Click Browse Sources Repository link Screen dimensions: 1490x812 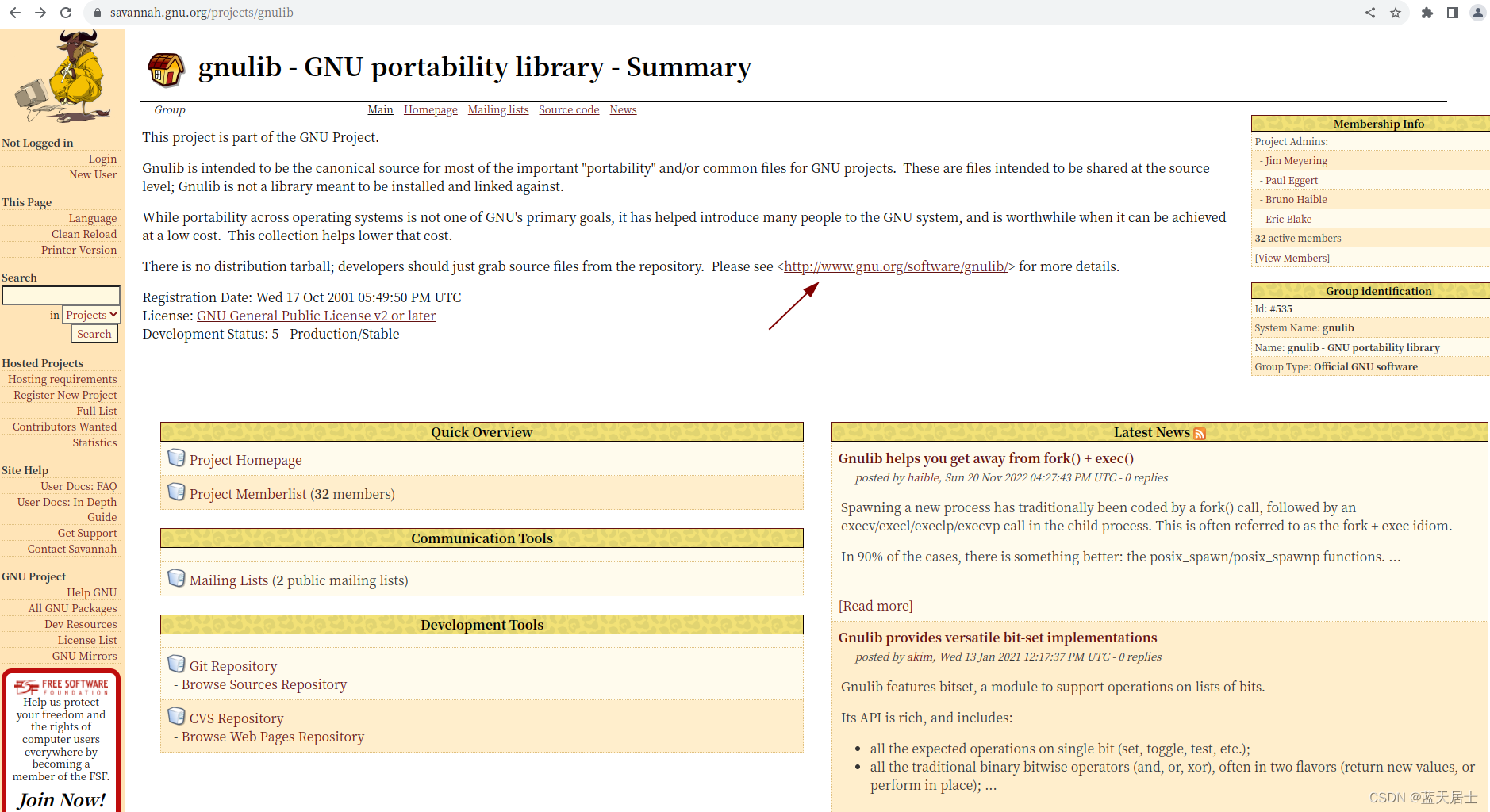[x=264, y=684]
